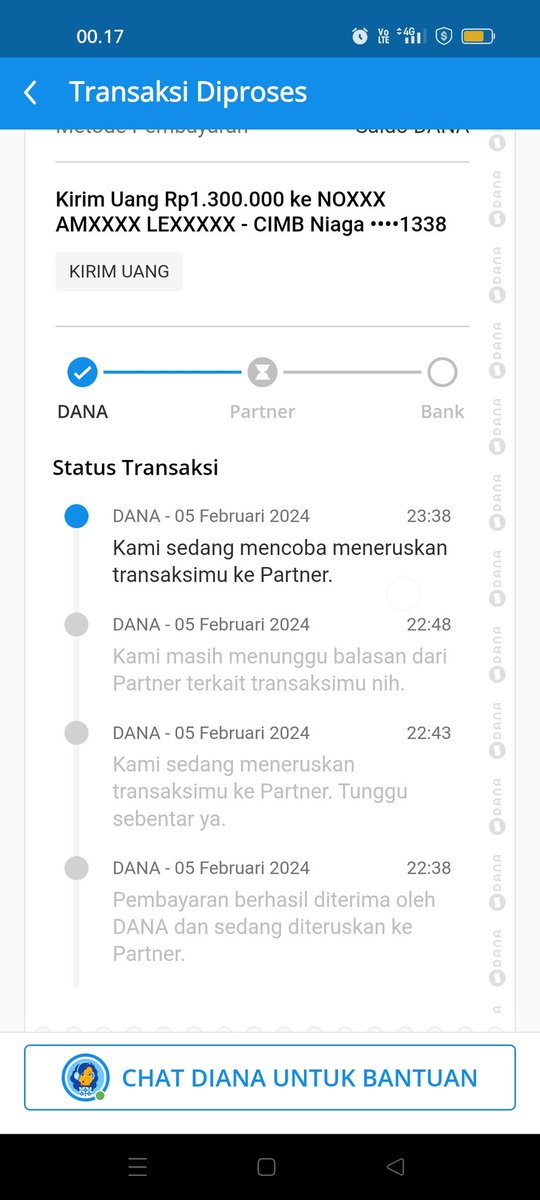Open CHAT DIANA UNTUK BANTUAN
The width and height of the screenshot is (540, 1200).
pos(270,1078)
